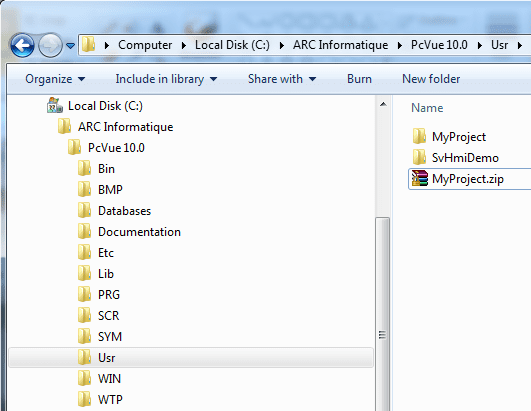Image resolution: width=531 pixels, height=411 pixels.
Task: Select the SvHmiDemo folder name
Action: [x=465, y=158]
